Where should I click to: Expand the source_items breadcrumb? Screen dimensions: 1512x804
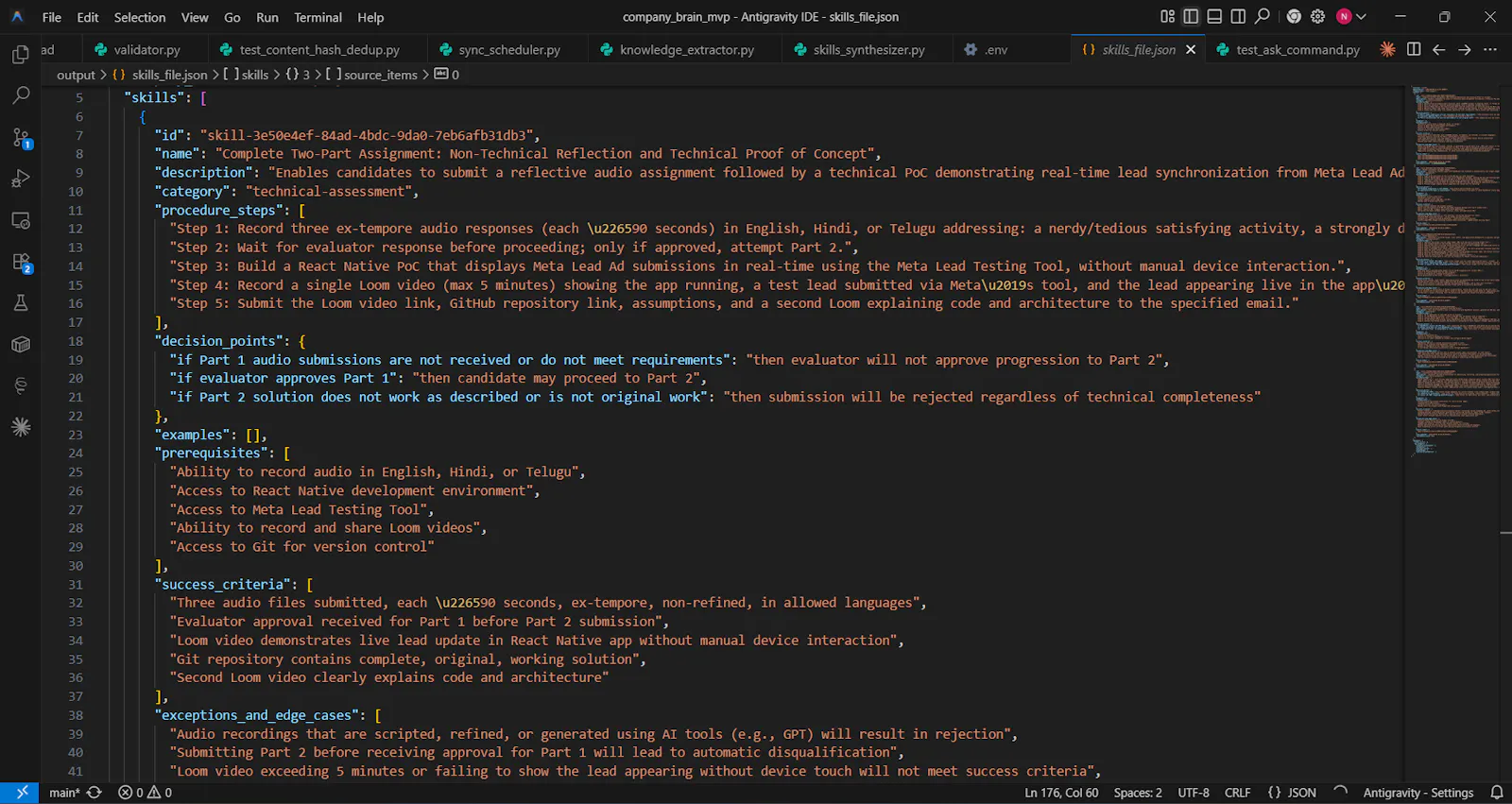[371, 75]
